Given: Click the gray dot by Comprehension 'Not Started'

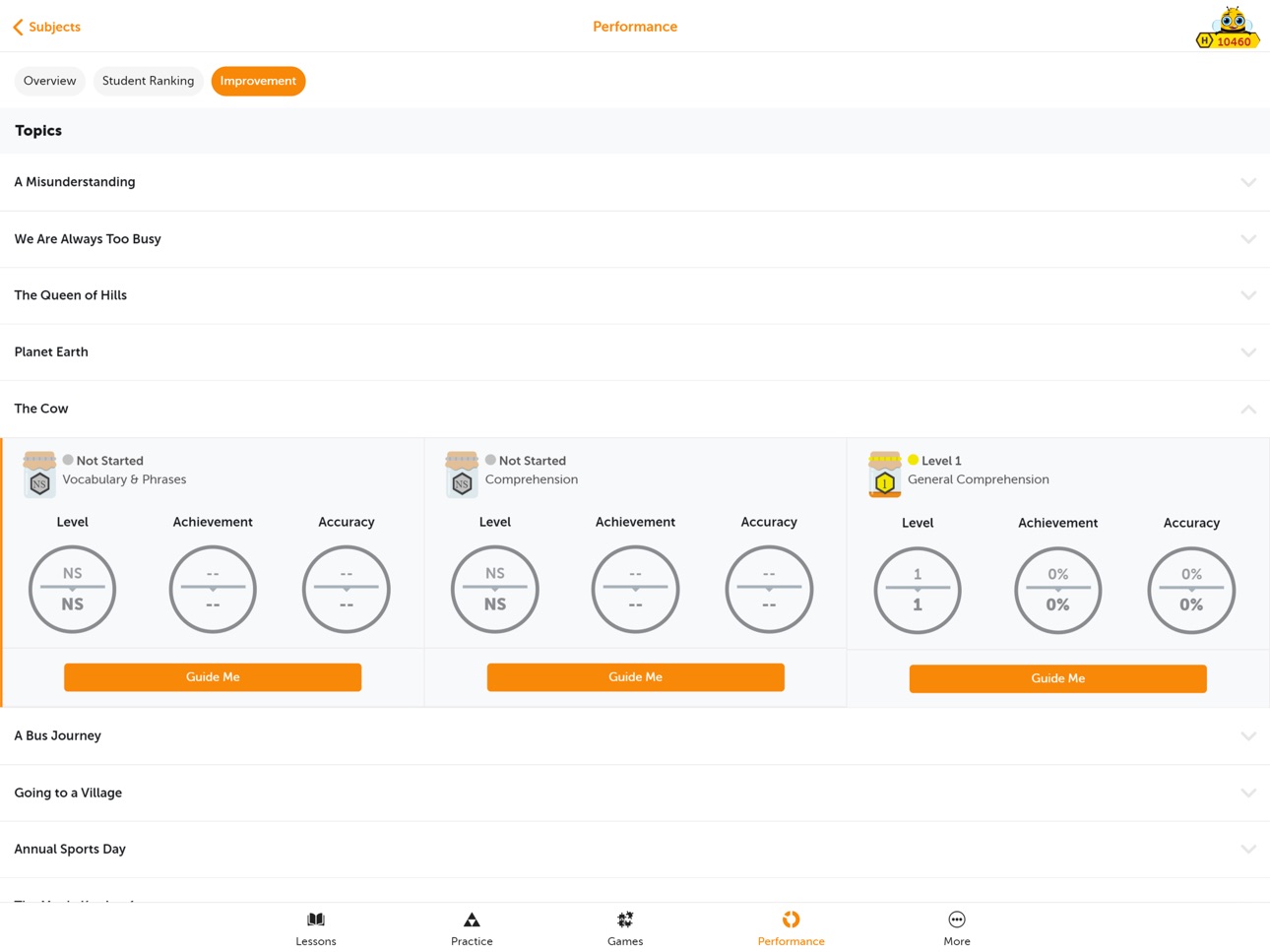Looking at the screenshot, I should click(490, 460).
